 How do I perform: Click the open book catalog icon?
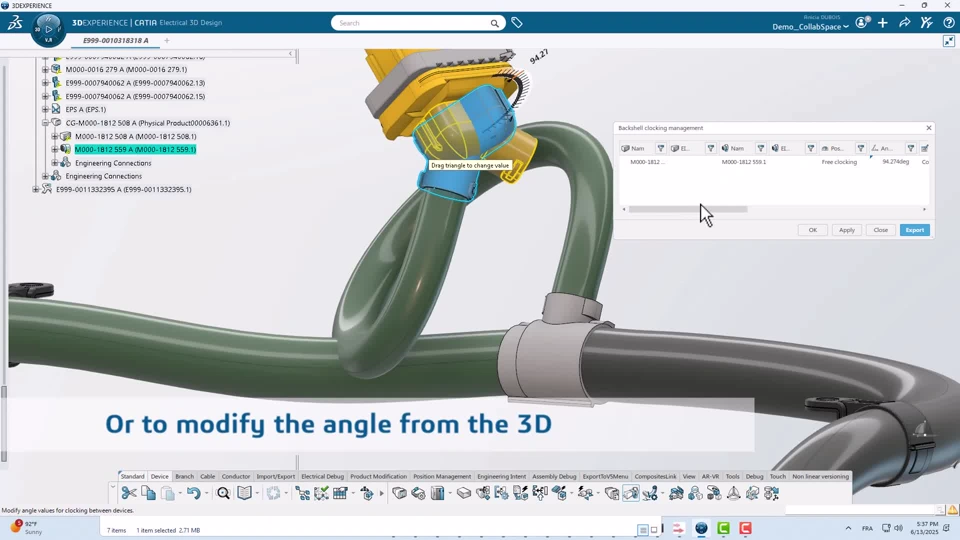(244, 493)
